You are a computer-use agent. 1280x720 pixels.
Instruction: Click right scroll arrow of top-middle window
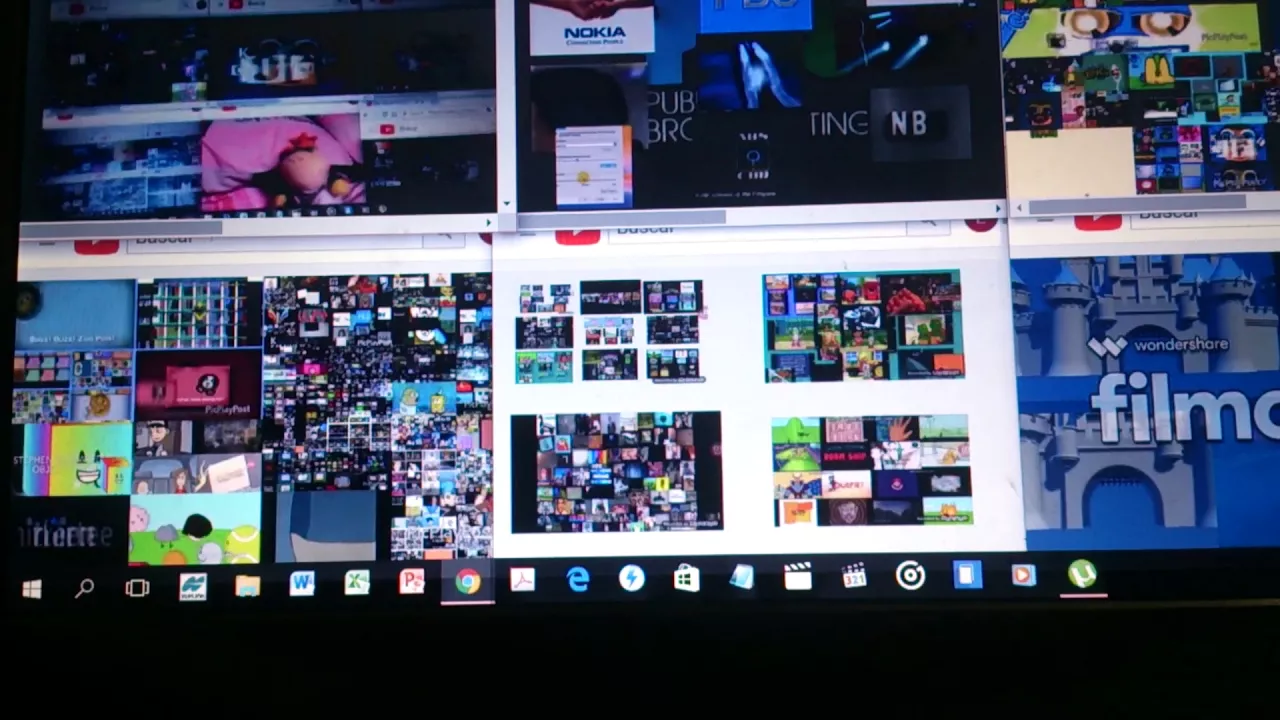[999, 208]
